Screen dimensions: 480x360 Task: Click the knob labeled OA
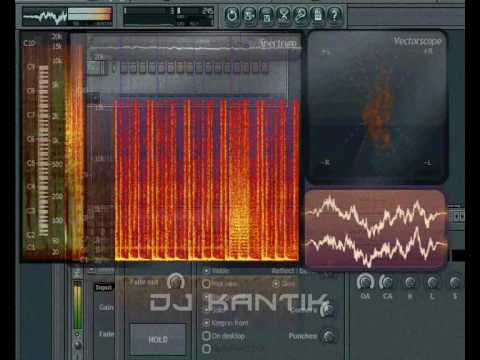pyautogui.click(x=365, y=282)
